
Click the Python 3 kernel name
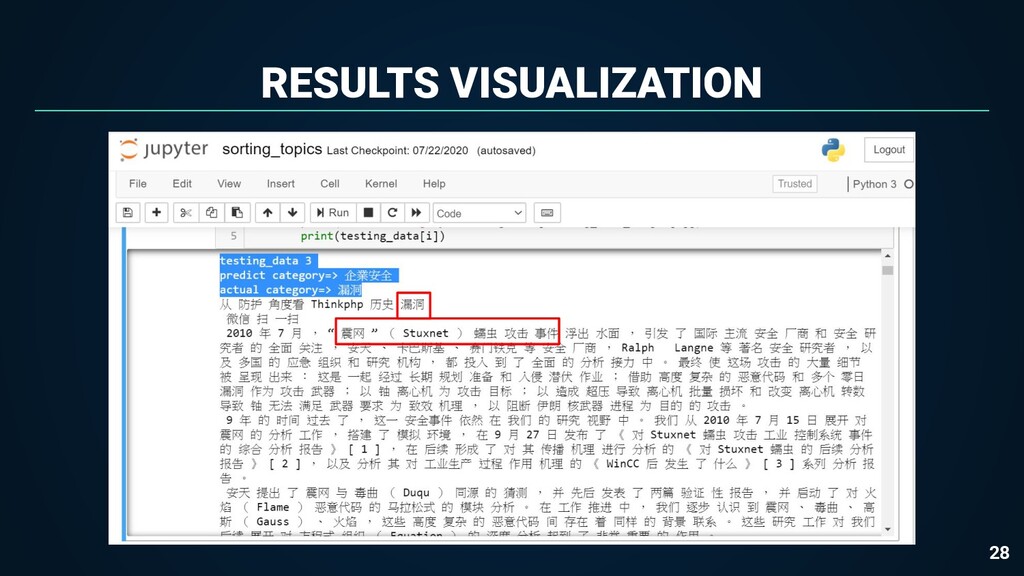point(874,184)
